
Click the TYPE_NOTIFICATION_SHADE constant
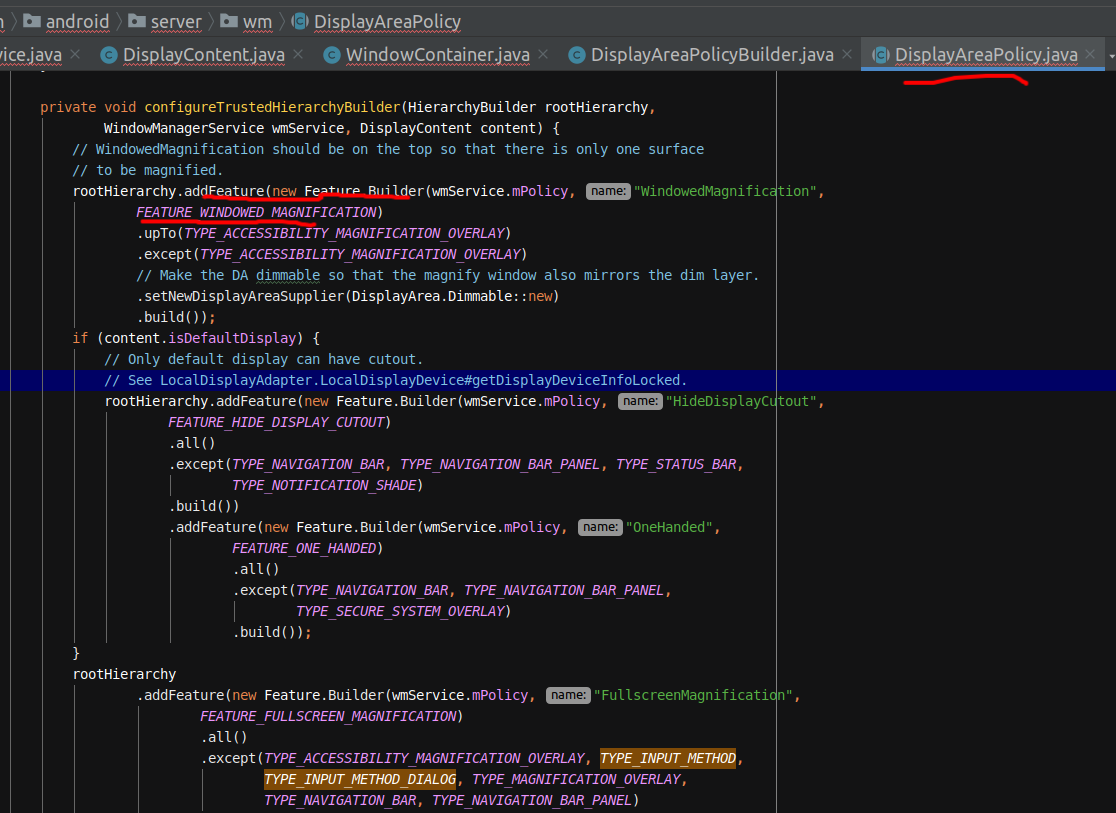(x=325, y=486)
